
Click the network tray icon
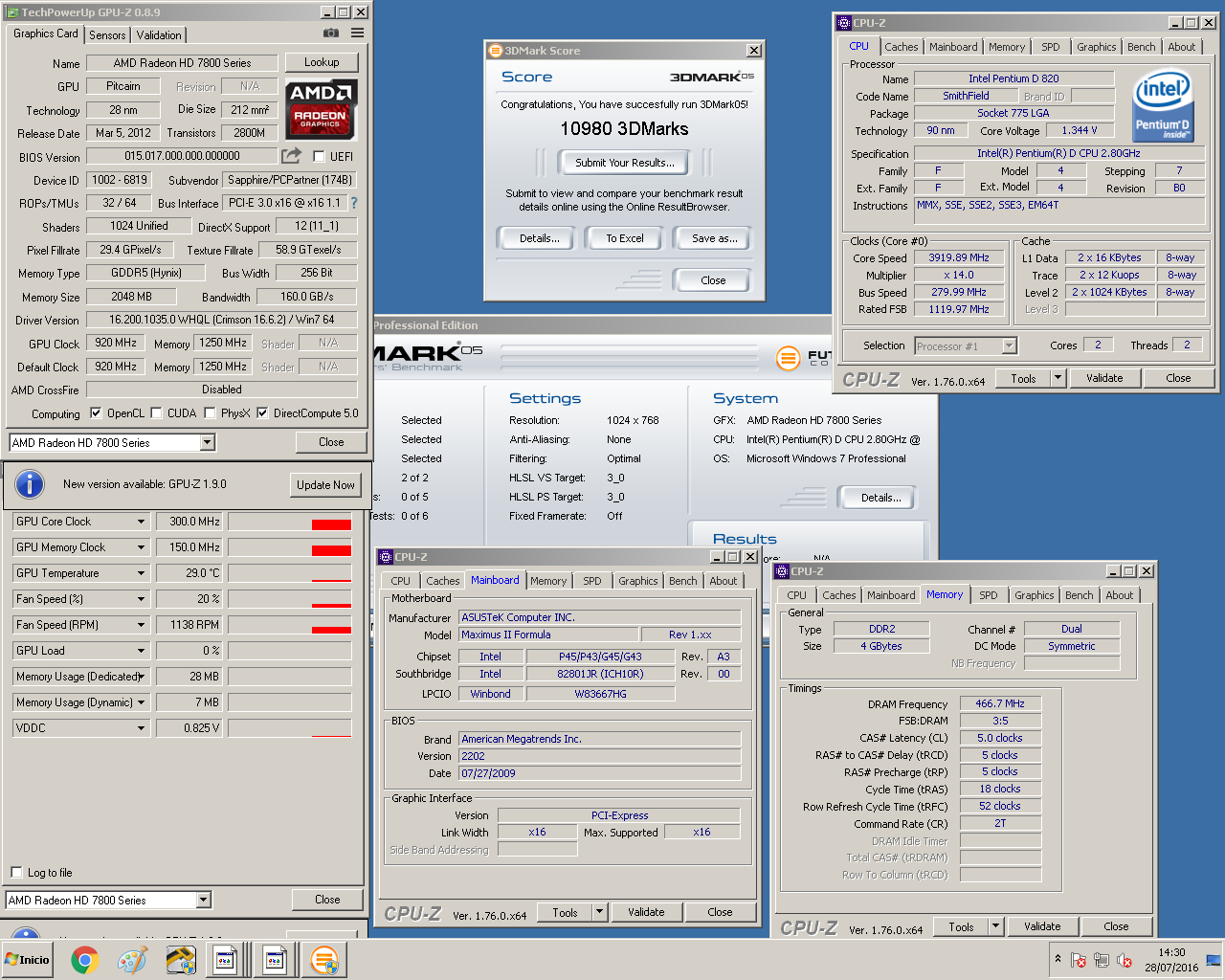point(1102,960)
